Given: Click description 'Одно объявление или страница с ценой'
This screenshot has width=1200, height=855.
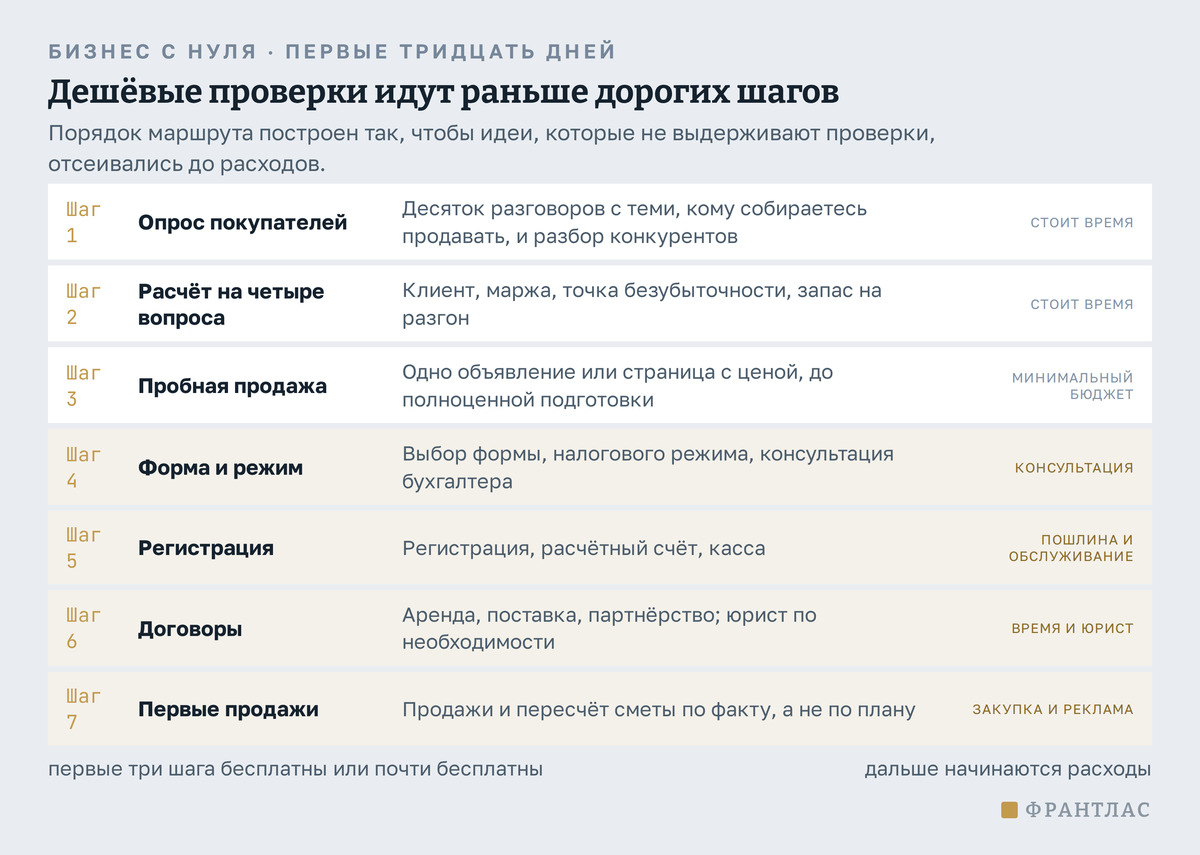Looking at the screenshot, I should point(618,386).
